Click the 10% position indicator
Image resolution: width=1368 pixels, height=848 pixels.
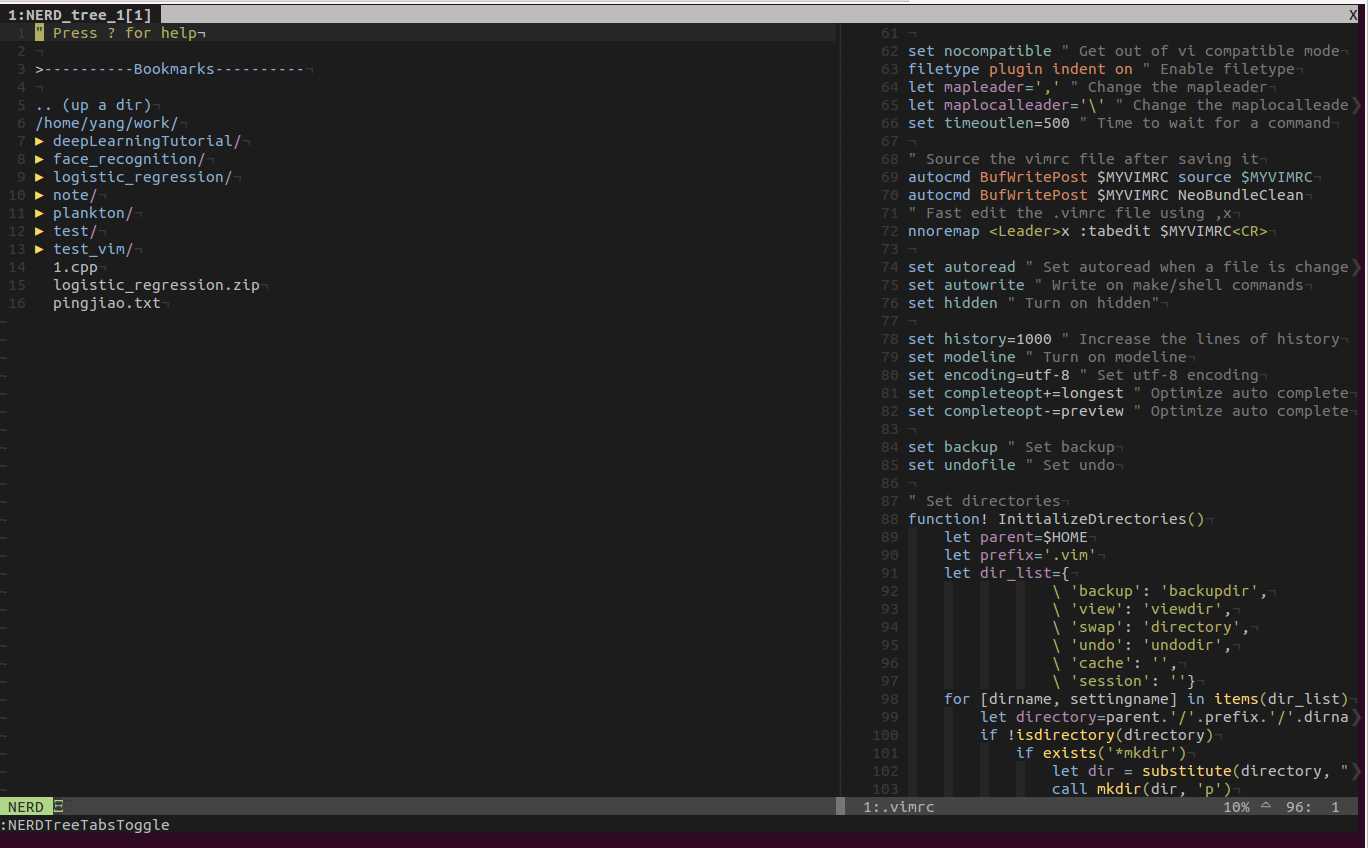point(1236,807)
